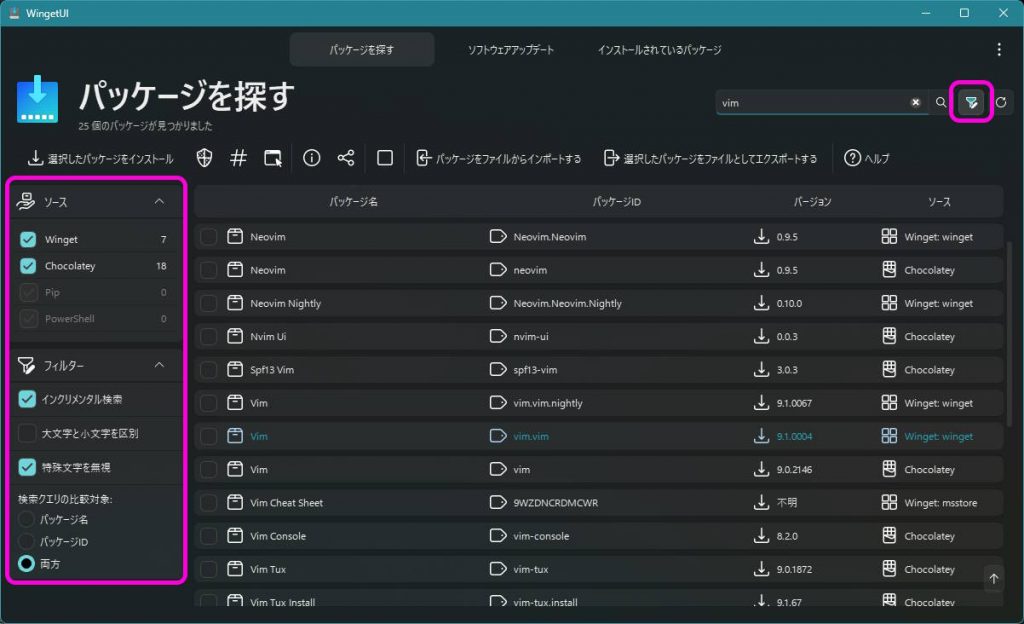Uncheck the Winget source checkbox
The image size is (1024, 624).
[28, 240]
